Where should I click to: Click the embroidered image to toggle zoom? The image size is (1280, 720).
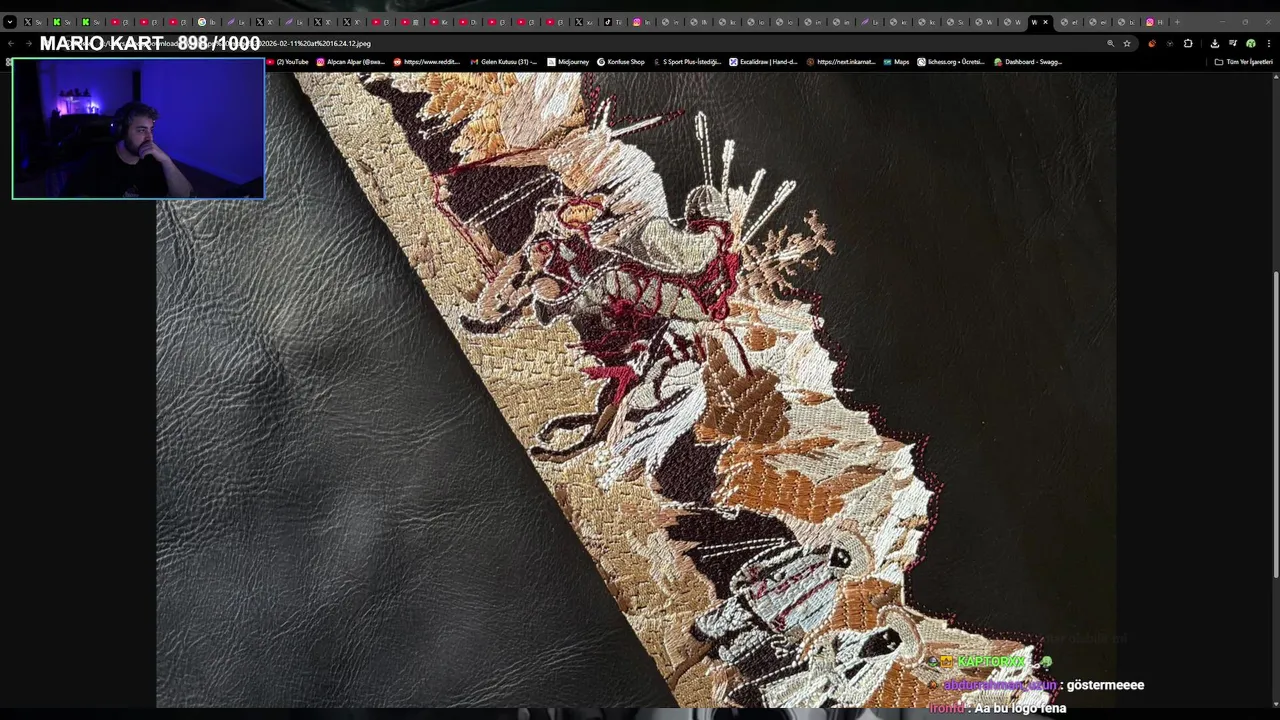(x=636, y=390)
